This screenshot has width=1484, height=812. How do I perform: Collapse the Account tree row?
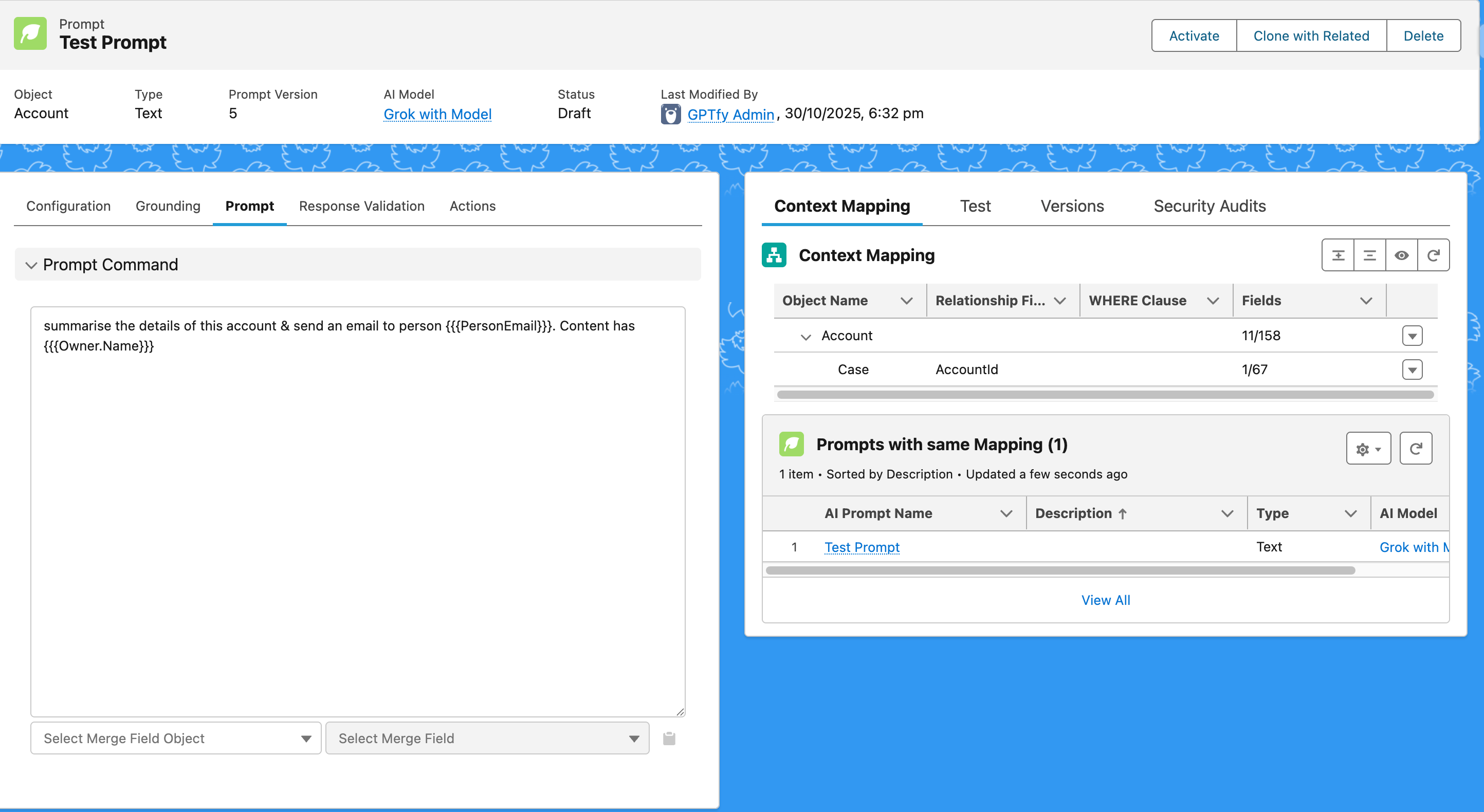805,337
